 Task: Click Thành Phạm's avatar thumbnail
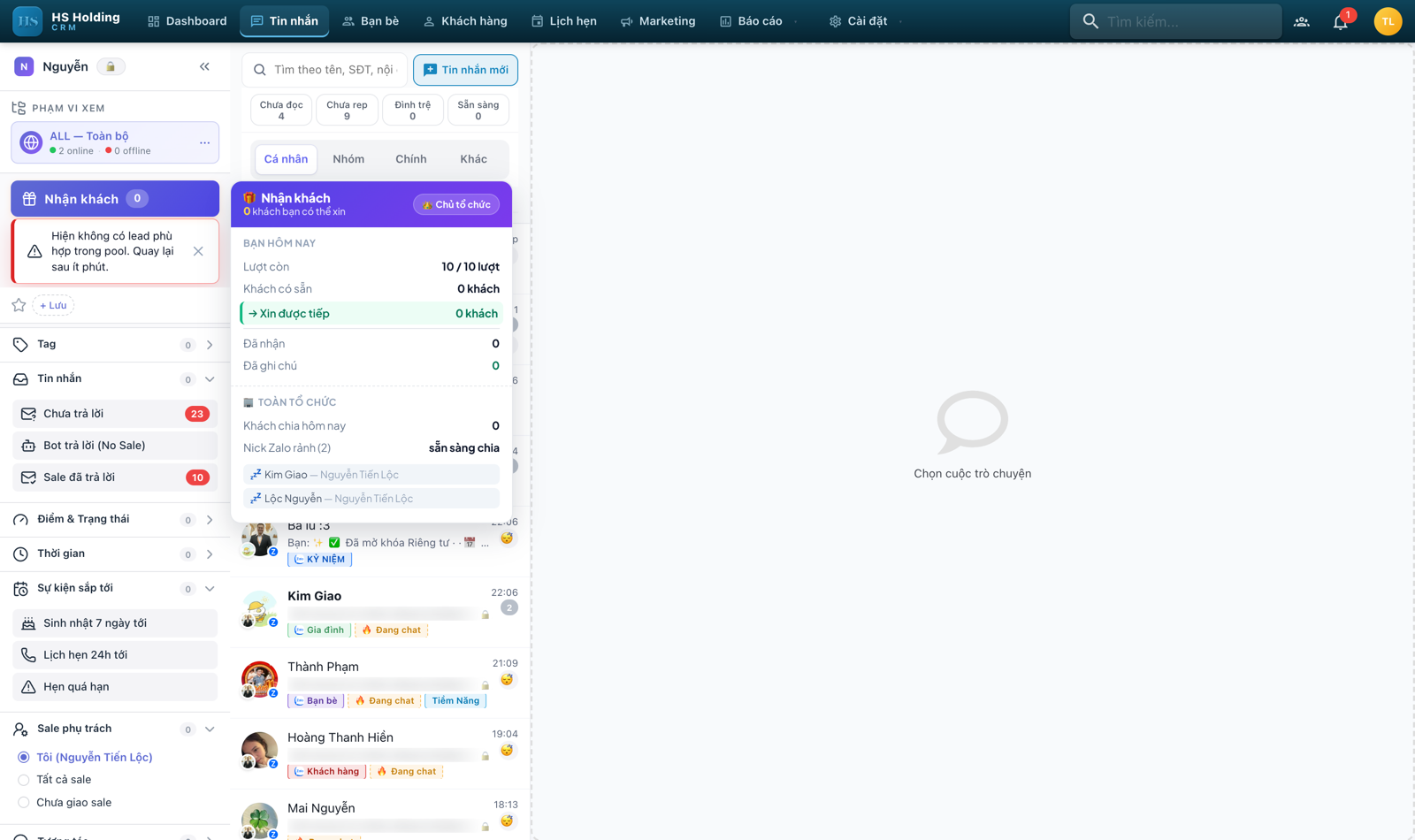259,680
